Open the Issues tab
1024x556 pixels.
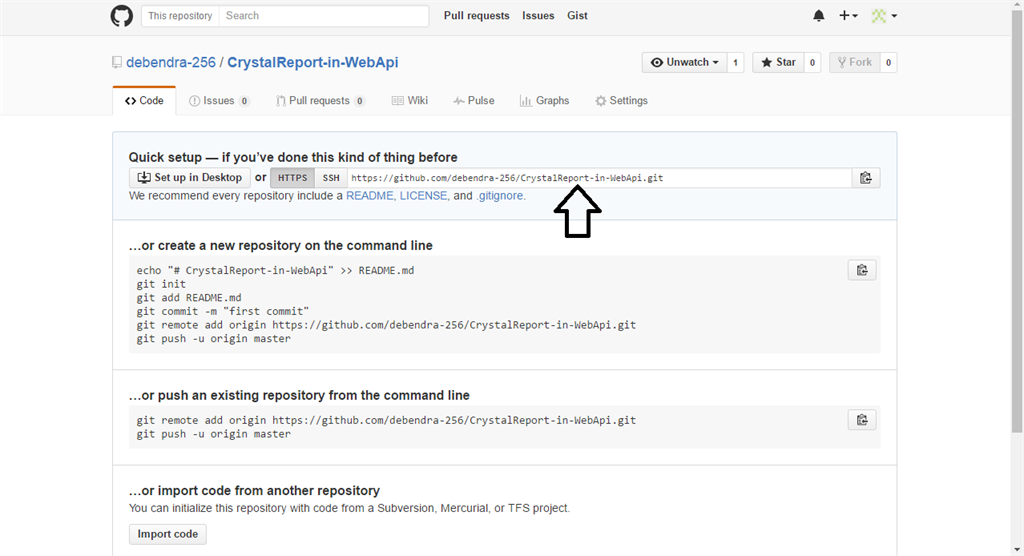click(219, 101)
